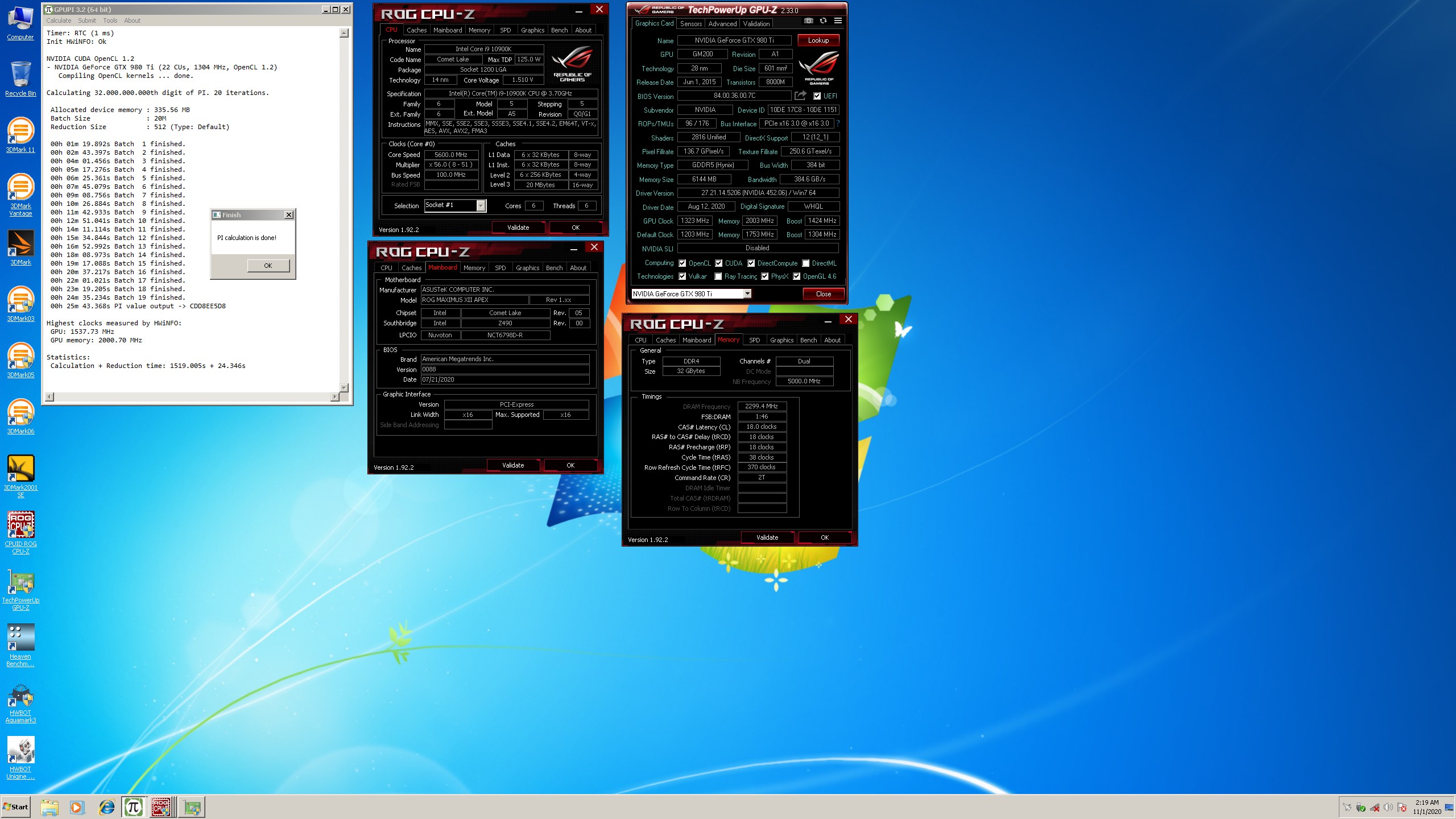Image resolution: width=1456 pixels, height=819 pixels.
Task: Switch to GPU-Z via its taskbar icon
Action: coord(192,807)
